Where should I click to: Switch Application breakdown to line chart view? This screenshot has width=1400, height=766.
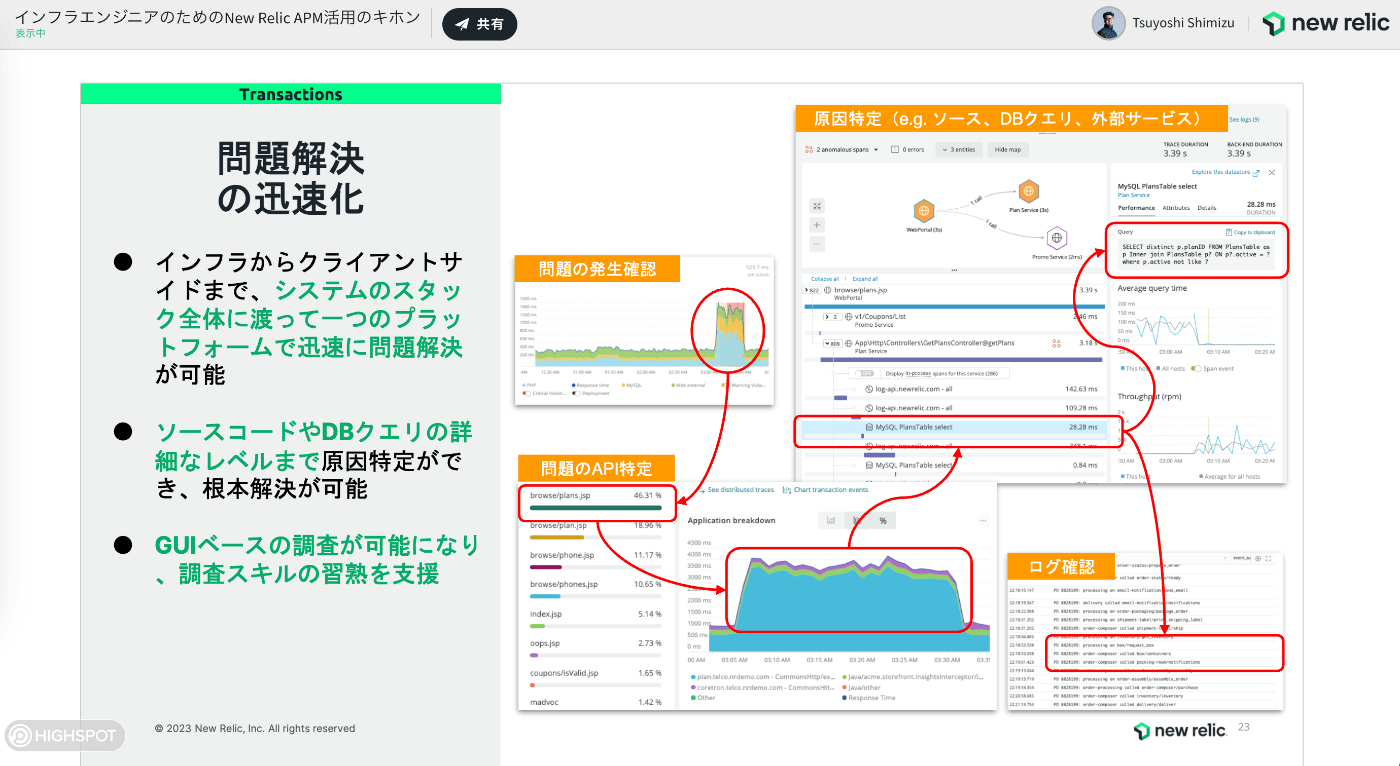tap(831, 520)
